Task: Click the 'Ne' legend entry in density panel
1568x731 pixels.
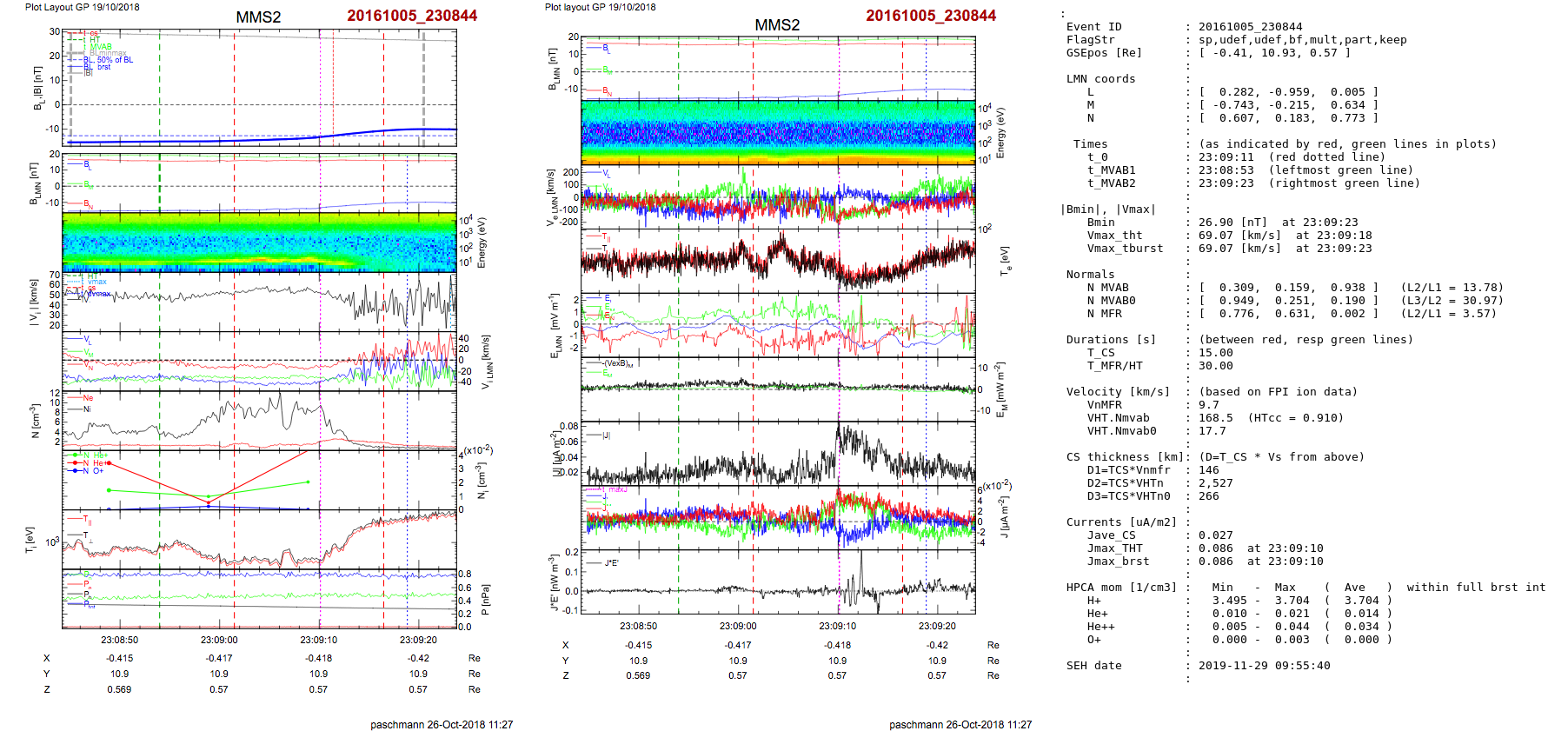Action: pos(87,398)
